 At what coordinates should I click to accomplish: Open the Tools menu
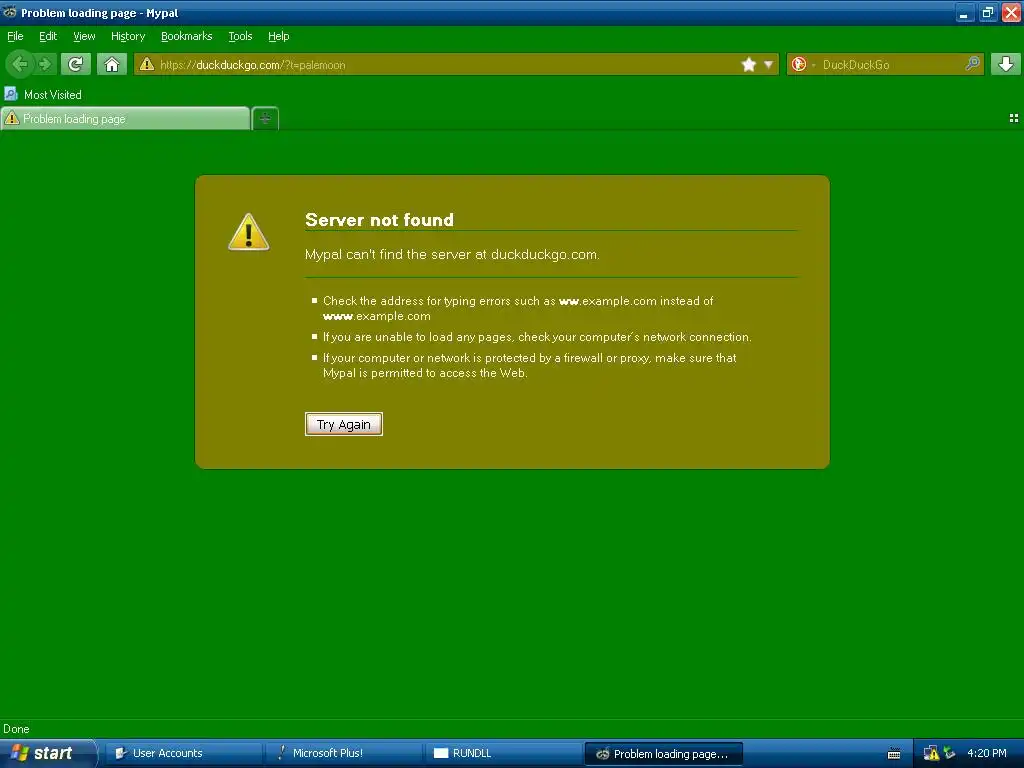tap(240, 36)
